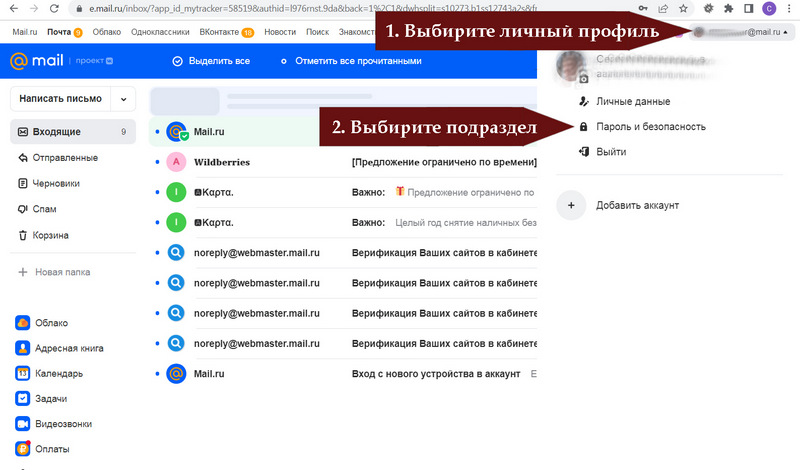
Task: Open the Оплаты payments icon
Action: click(x=23, y=449)
